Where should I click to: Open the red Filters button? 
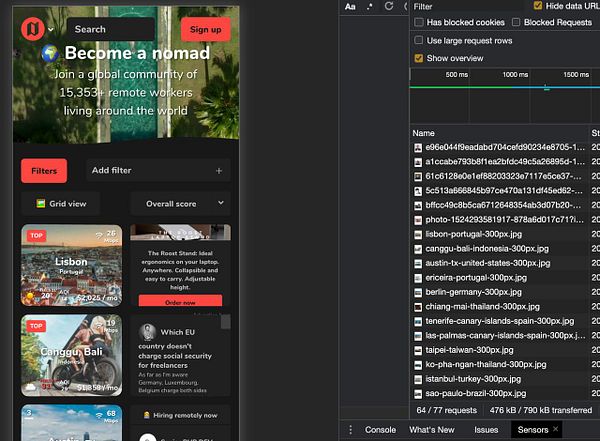(x=44, y=171)
